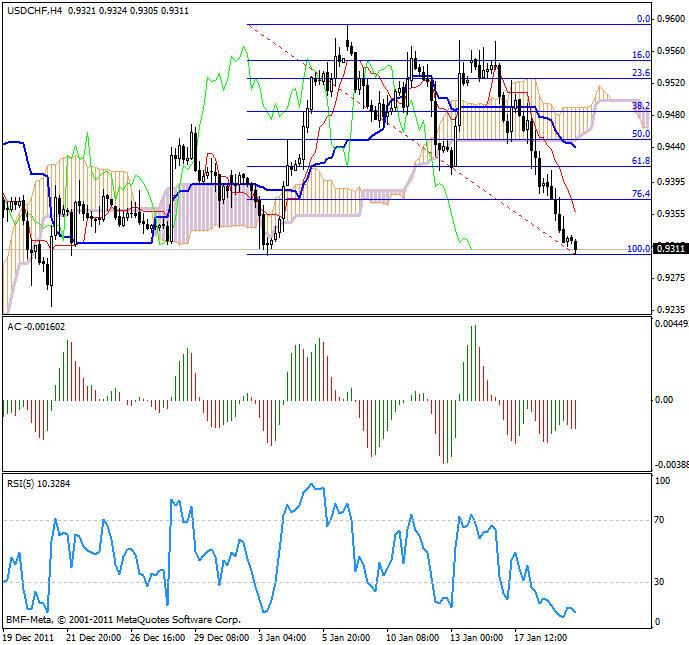Click the 0.9440 price axis label

point(671,147)
